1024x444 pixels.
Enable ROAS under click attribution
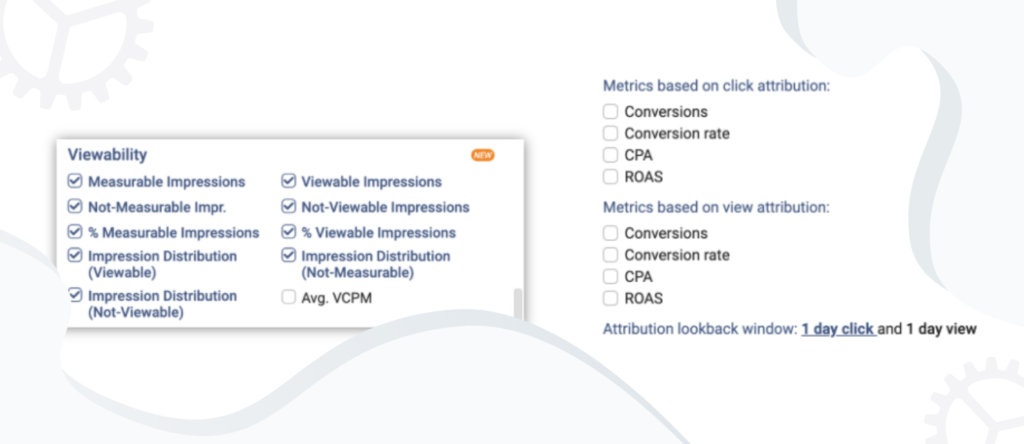[610, 176]
